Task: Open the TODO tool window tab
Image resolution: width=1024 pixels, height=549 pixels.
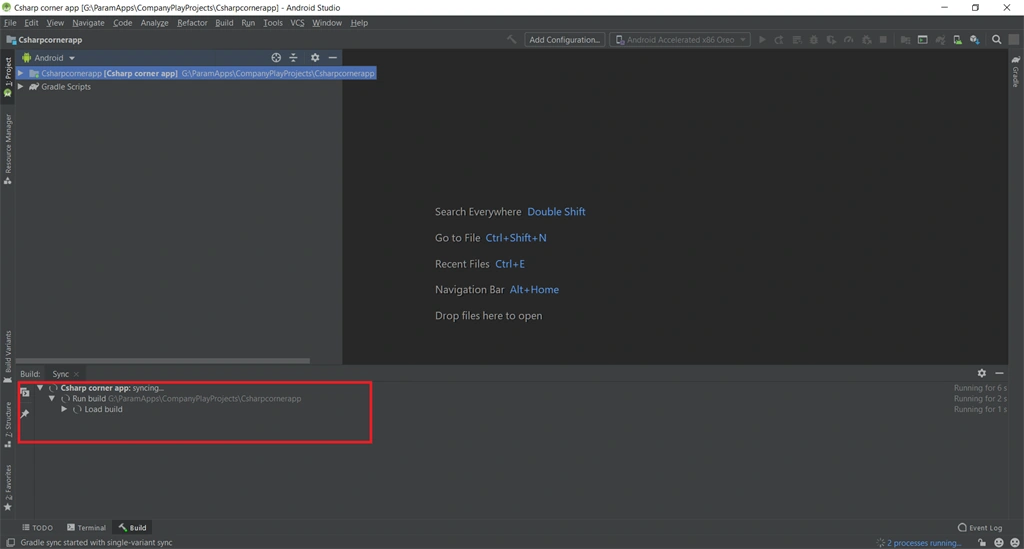Action: 37,527
